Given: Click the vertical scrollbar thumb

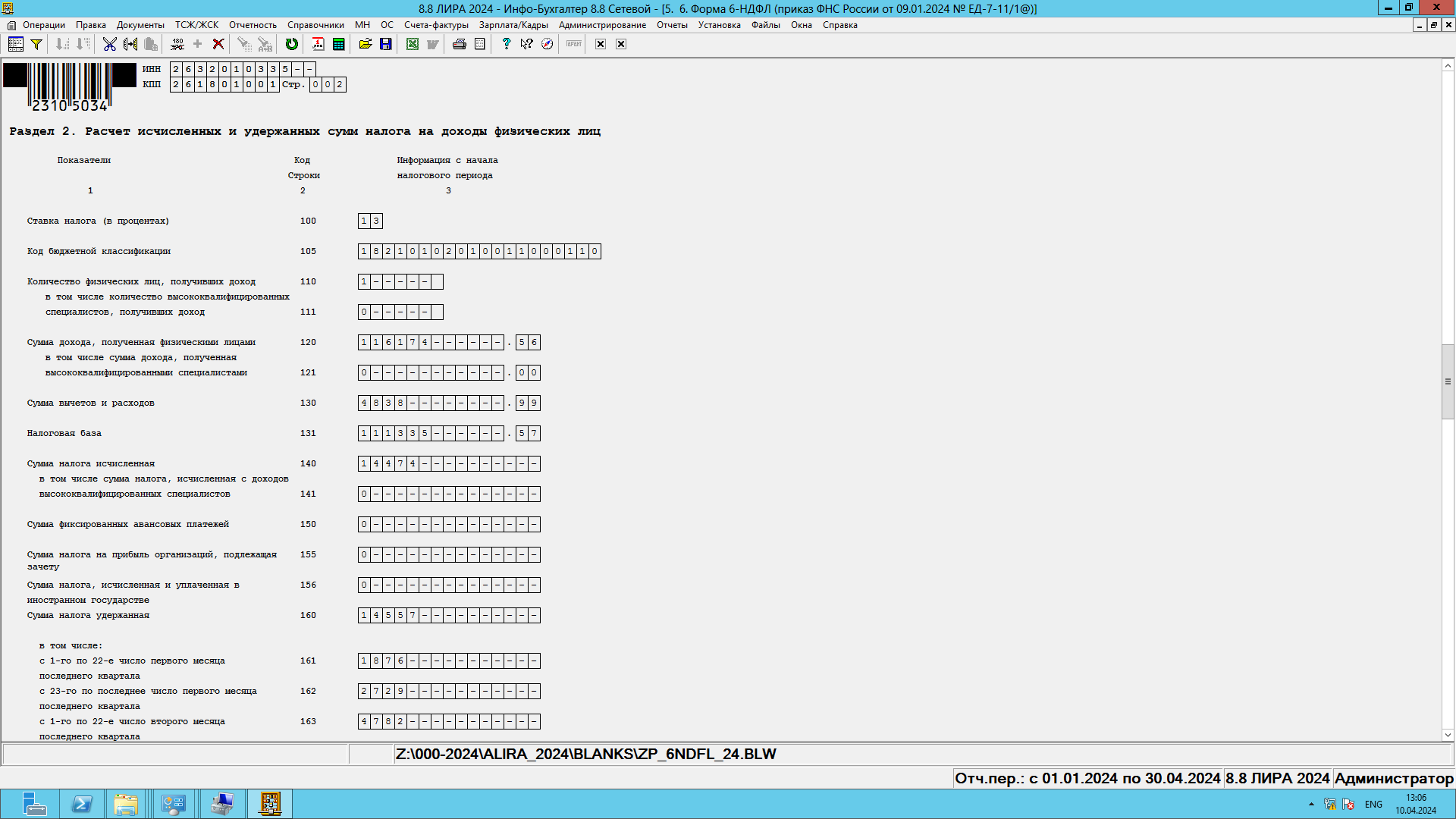Looking at the screenshot, I should click(x=1448, y=381).
